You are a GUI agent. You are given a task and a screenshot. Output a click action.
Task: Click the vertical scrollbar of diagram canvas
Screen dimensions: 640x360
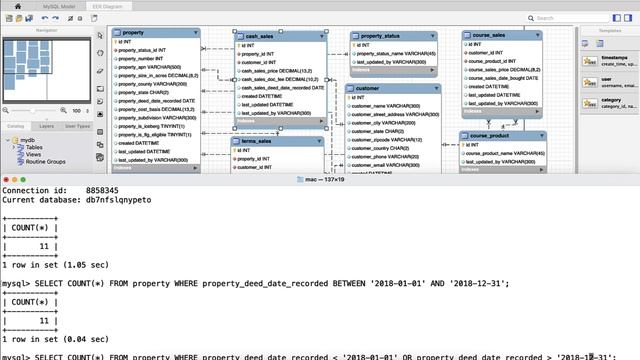point(576,100)
